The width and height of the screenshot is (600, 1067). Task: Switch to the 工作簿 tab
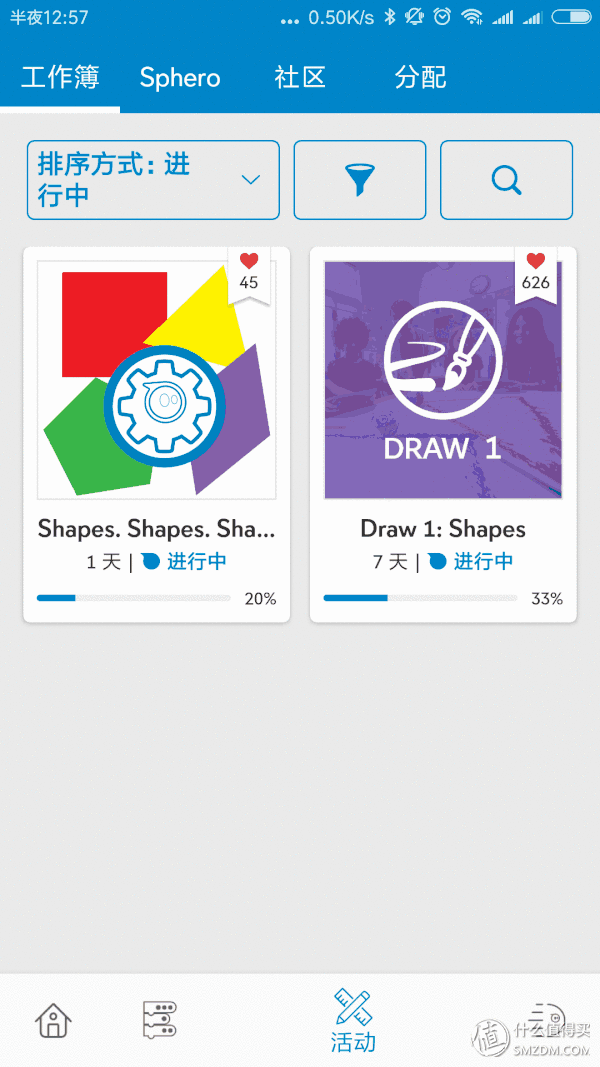point(60,78)
